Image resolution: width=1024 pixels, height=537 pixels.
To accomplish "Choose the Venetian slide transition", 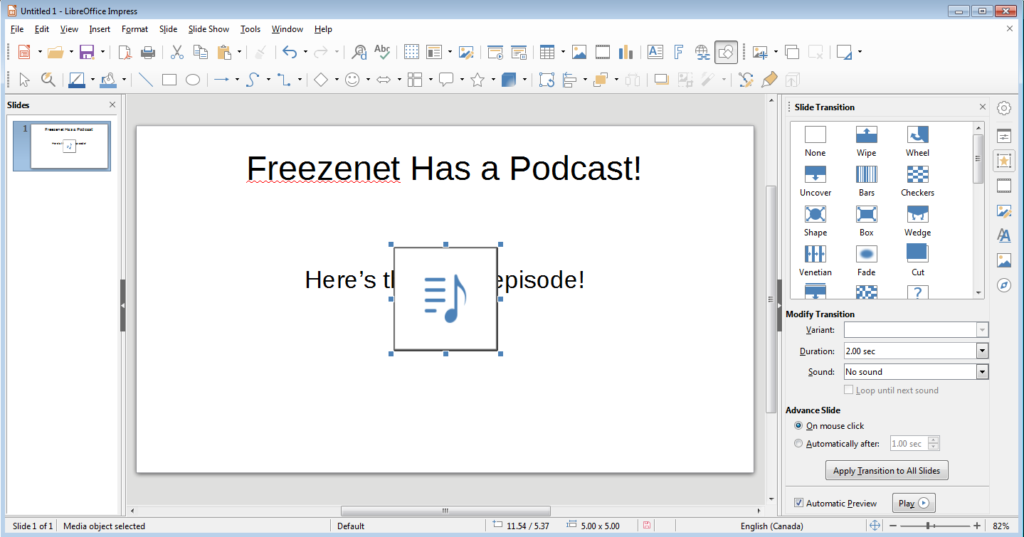I will pos(815,261).
